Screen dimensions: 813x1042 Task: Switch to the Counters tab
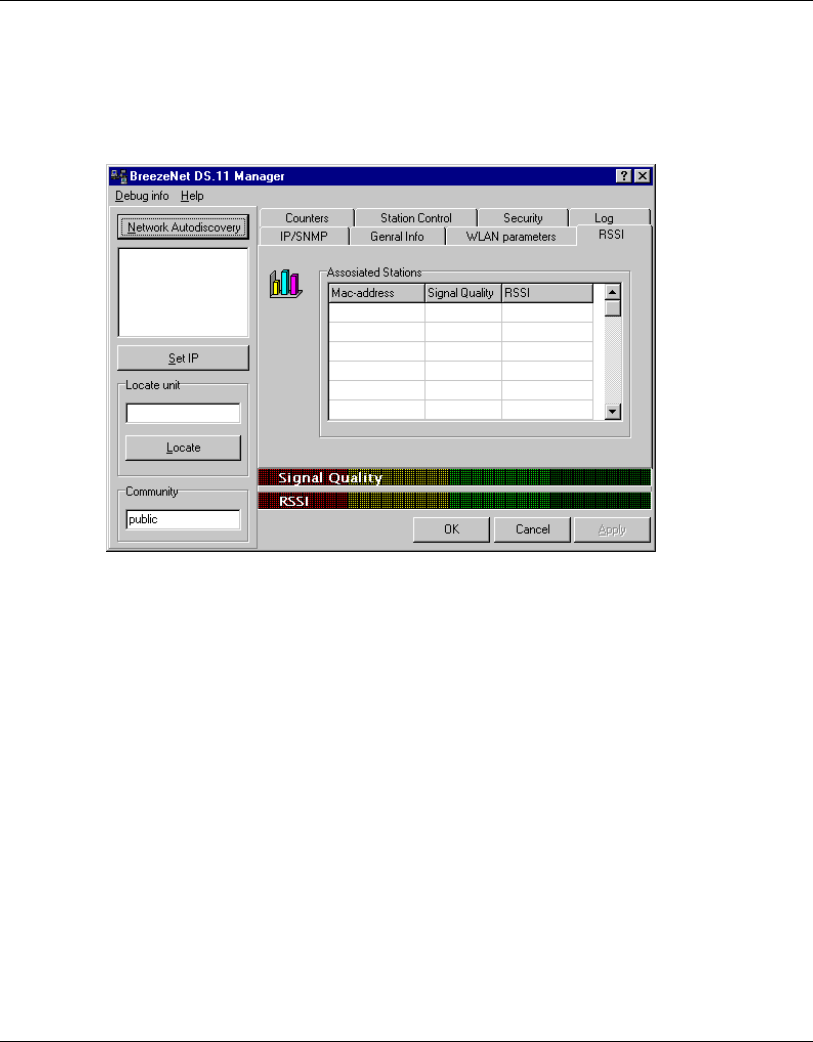[x=307, y=217]
